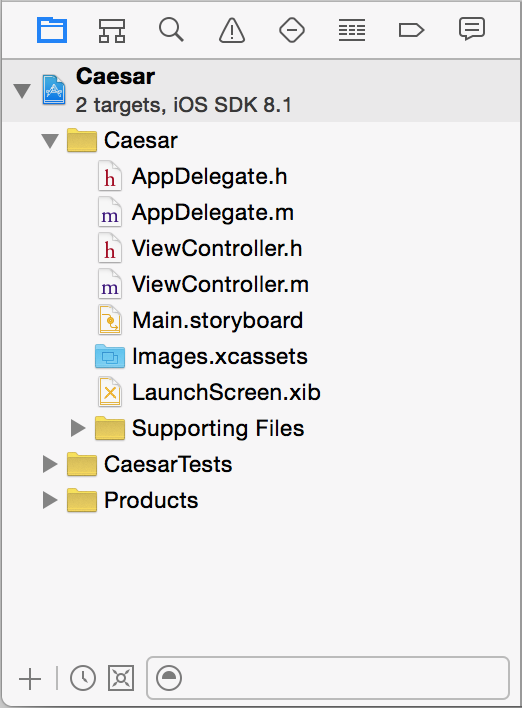Click the CaesarTests folder icon

82,464
